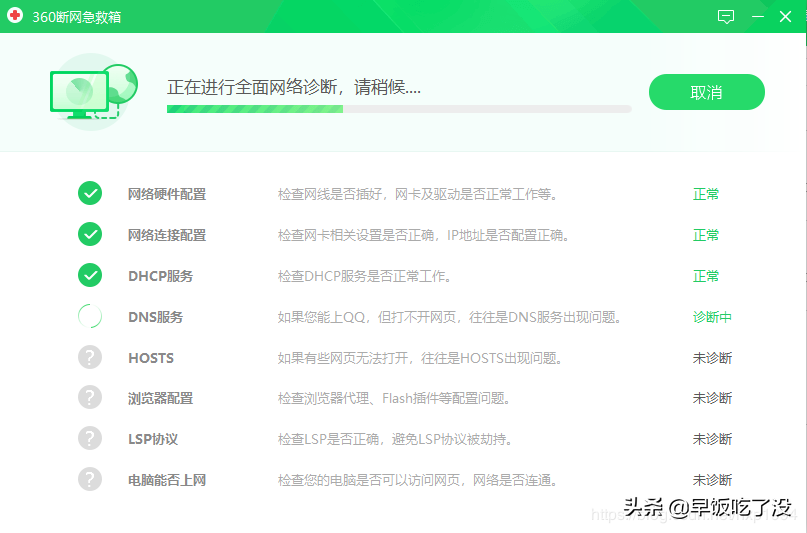Select the LSP协议 item label
Viewport: 807px width, 533px height.
point(153,439)
